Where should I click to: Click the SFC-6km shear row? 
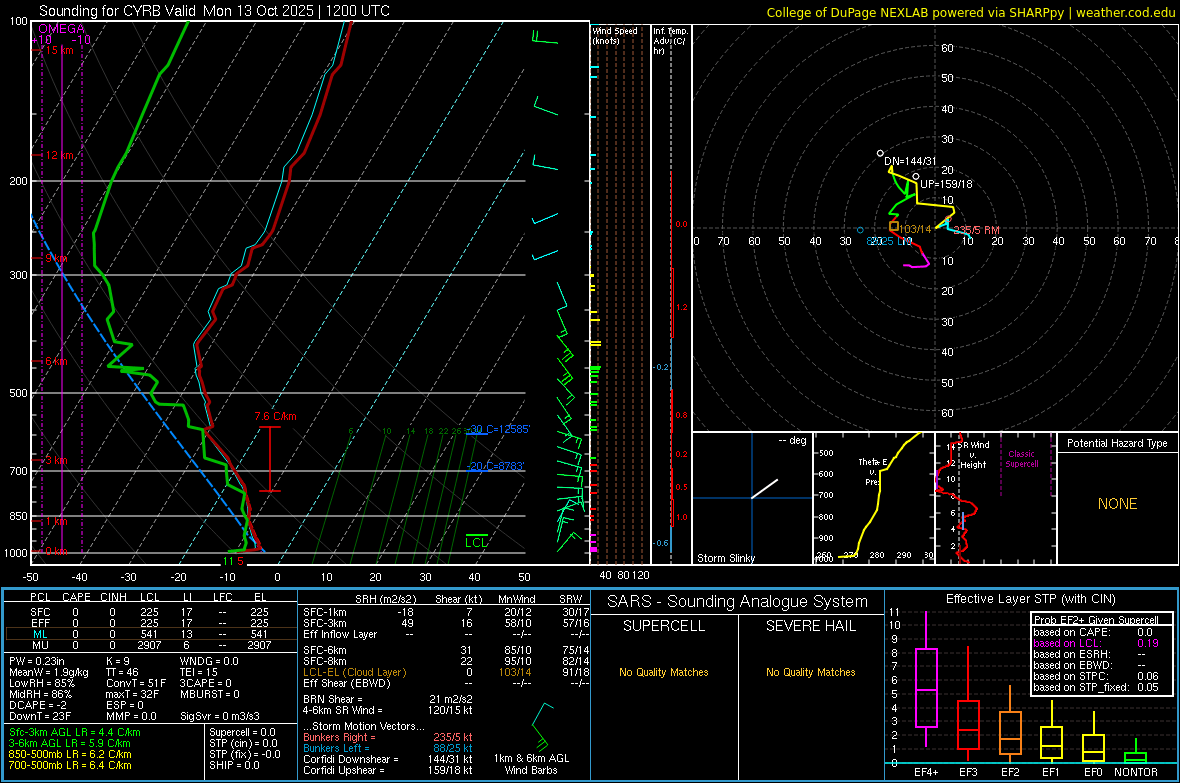click(x=446, y=650)
